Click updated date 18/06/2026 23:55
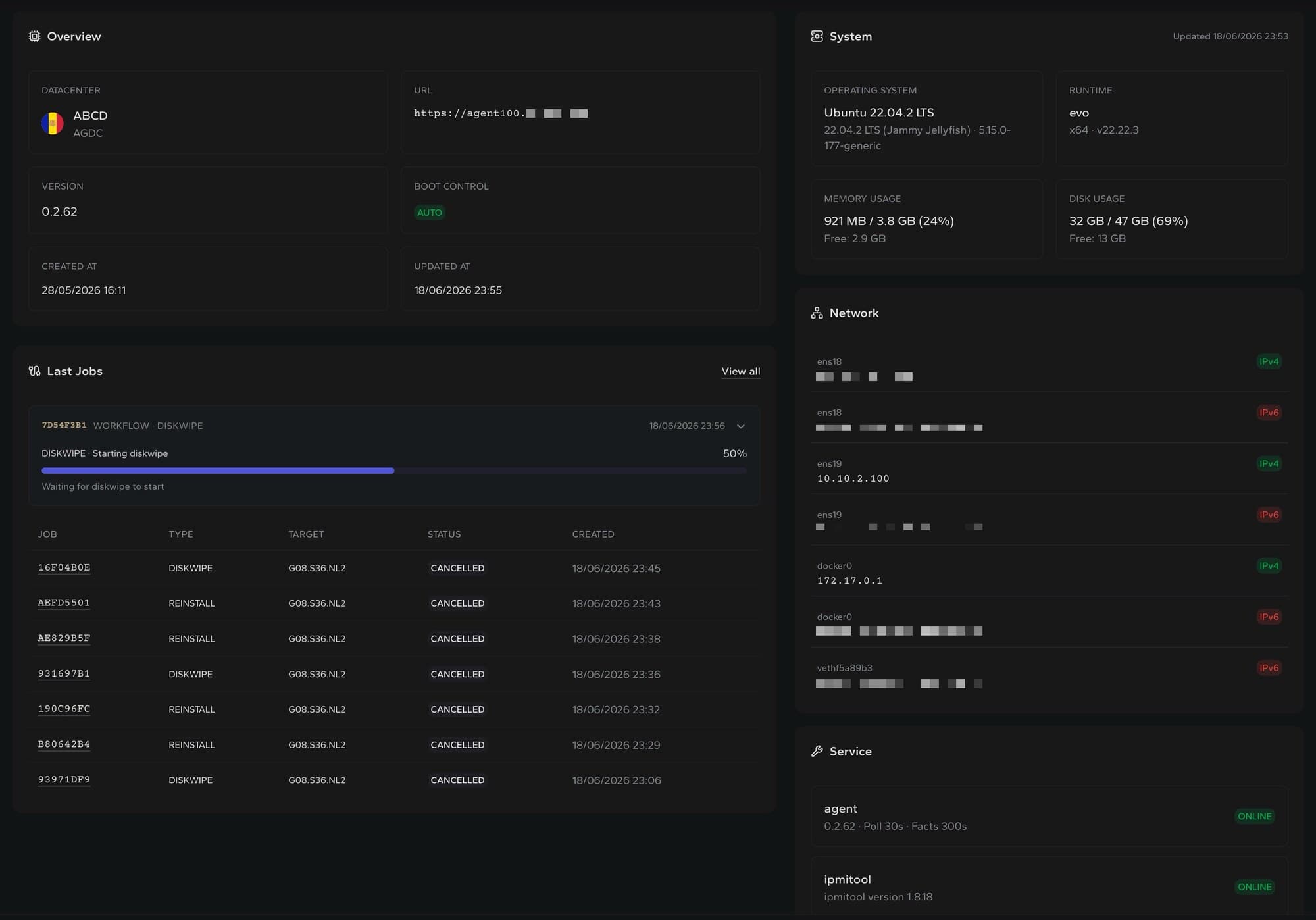The image size is (1316, 920). pyautogui.click(x=458, y=290)
